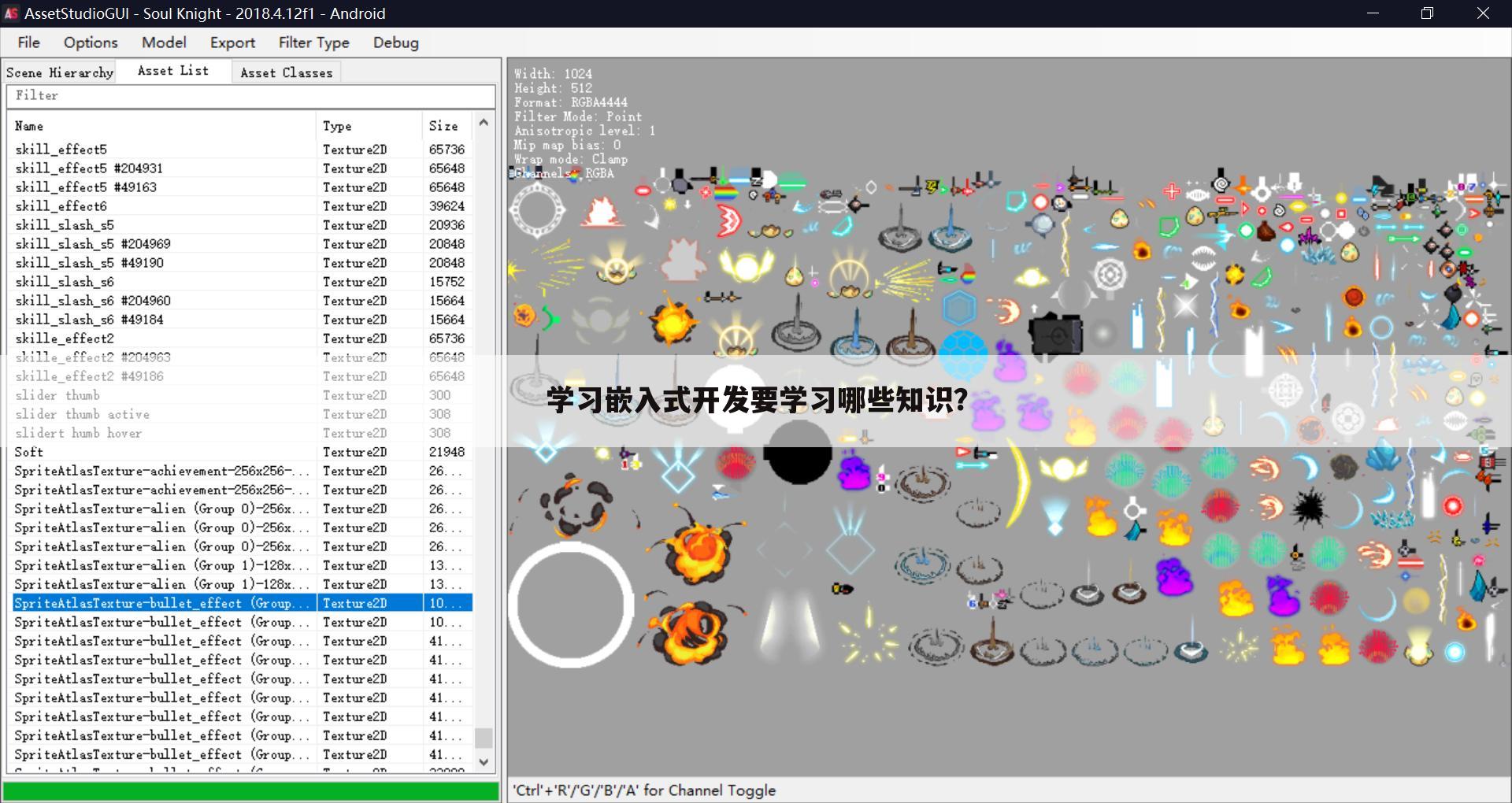The height and width of the screenshot is (803, 1512).
Task: Click the large white ring sprite in preview
Action: pyautogui.click(x=570, y=605)
